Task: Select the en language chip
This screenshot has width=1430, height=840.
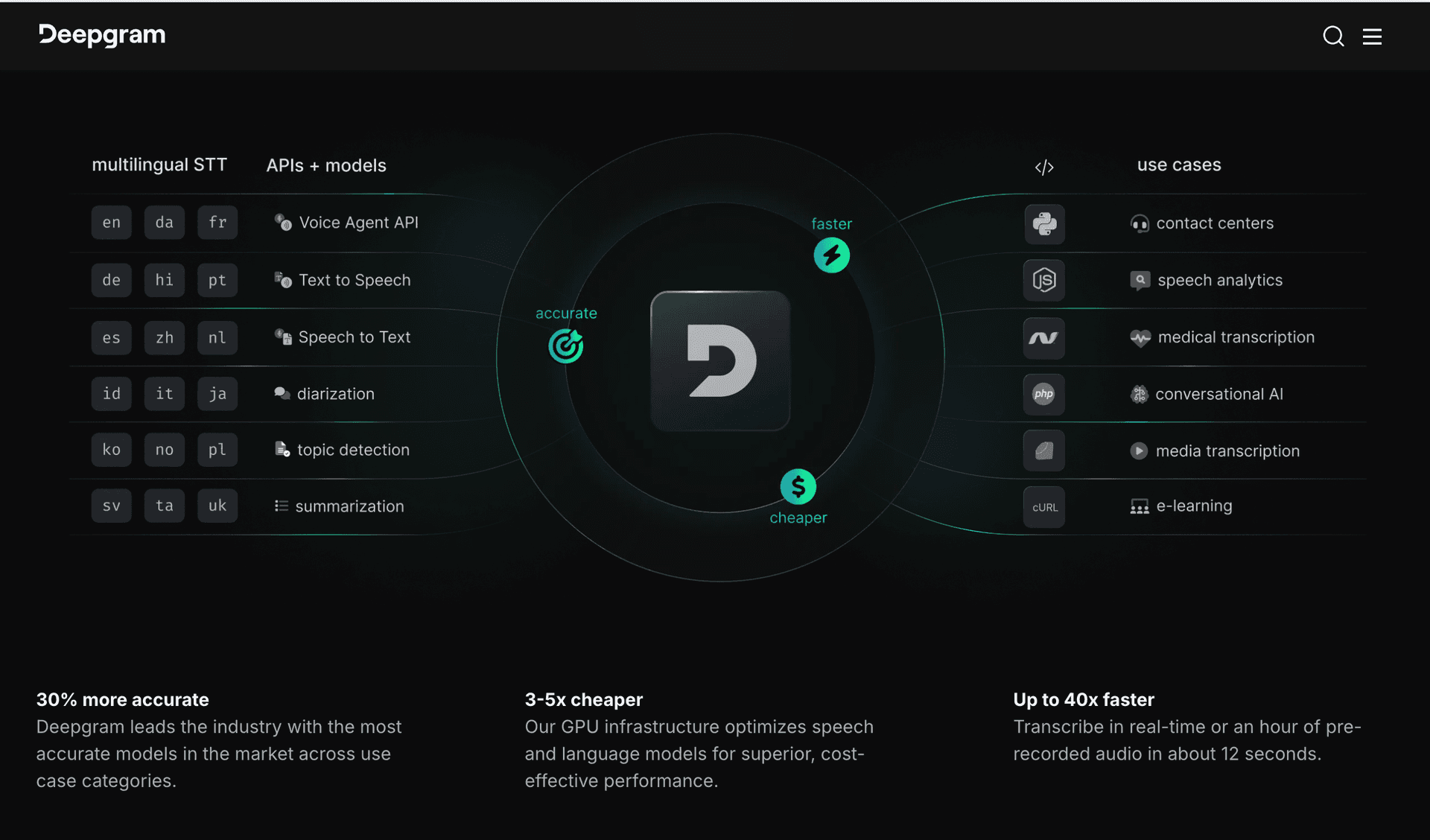Action: pos(112,223)
